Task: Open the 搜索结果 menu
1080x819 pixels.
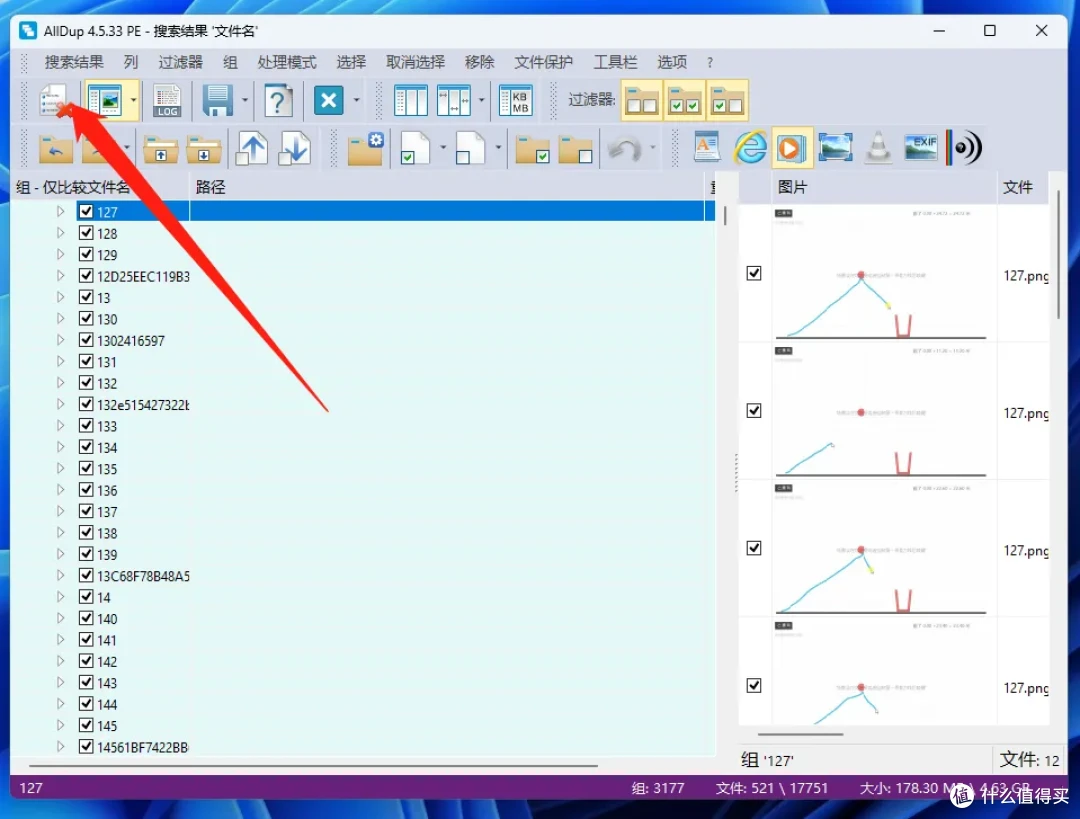Action: coord(74,62)
